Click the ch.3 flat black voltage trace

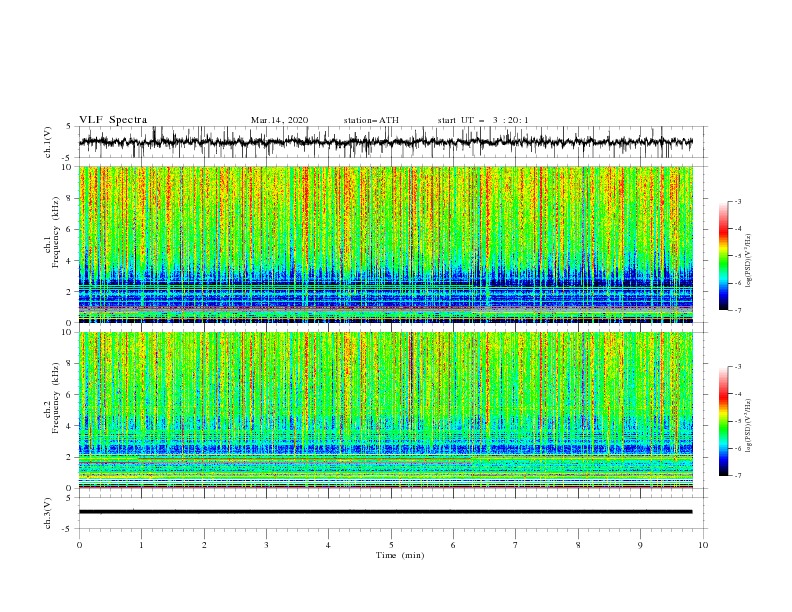(385, 512)
